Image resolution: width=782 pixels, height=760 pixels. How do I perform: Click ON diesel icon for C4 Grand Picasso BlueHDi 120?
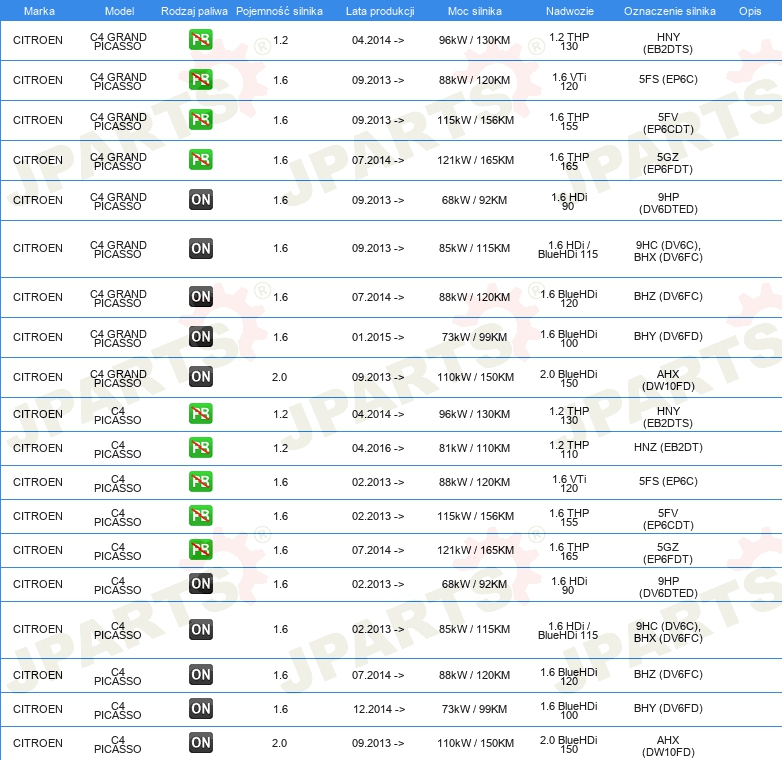[x=200, y=297]
